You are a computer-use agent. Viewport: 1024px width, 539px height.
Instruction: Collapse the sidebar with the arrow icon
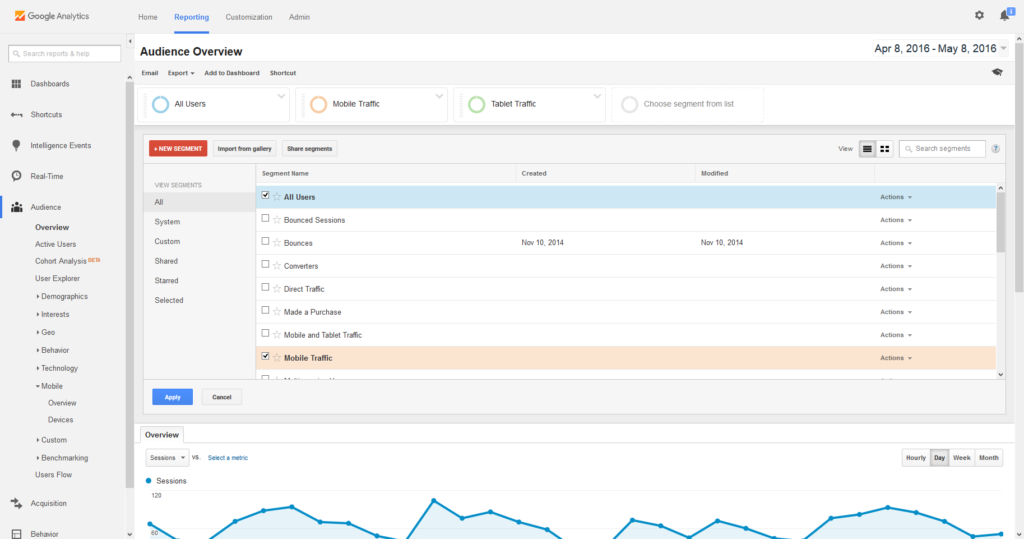click(x=130, y=41)
